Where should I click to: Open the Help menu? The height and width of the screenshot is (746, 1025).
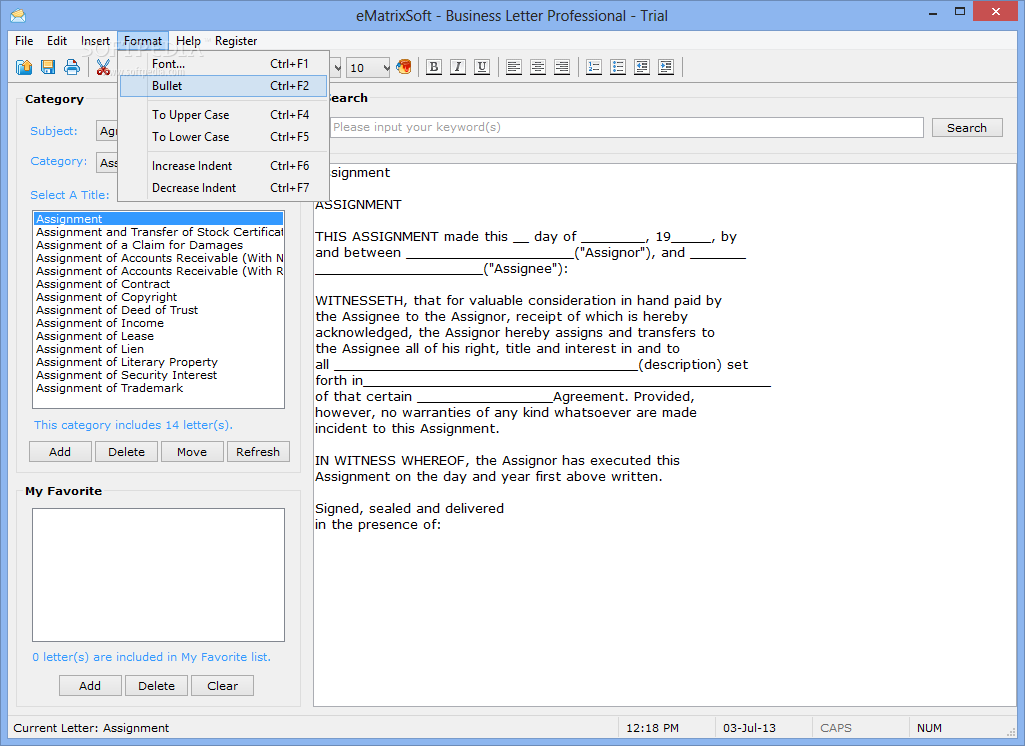pyautogui.click(x=188, y=41)
